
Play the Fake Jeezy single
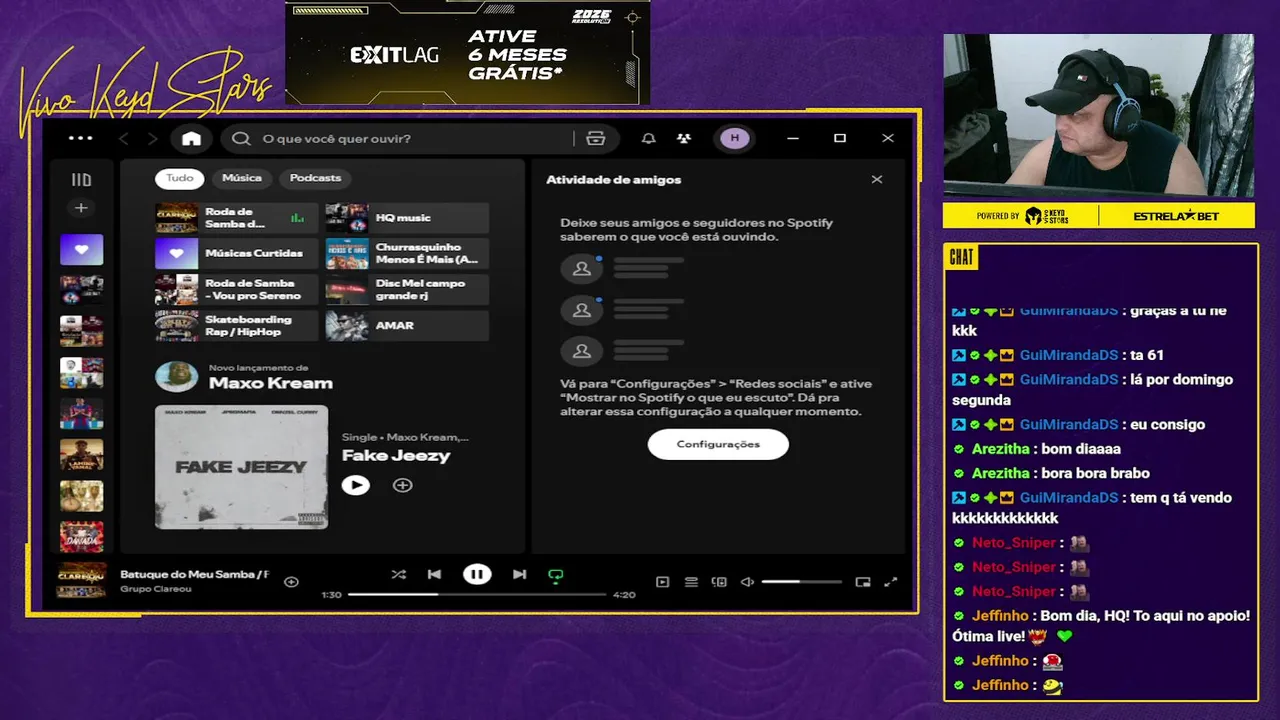pyautogui.click(x=355, y=485)
